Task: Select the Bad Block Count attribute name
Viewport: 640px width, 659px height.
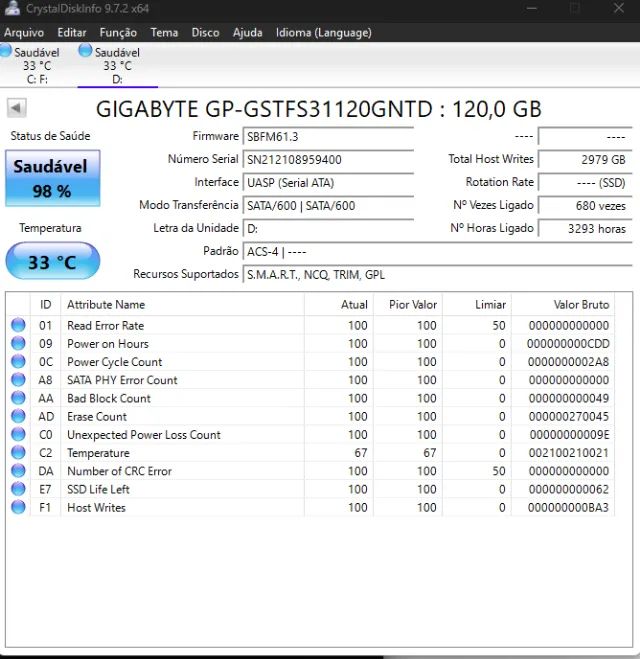Action: (x=109, y=398)
